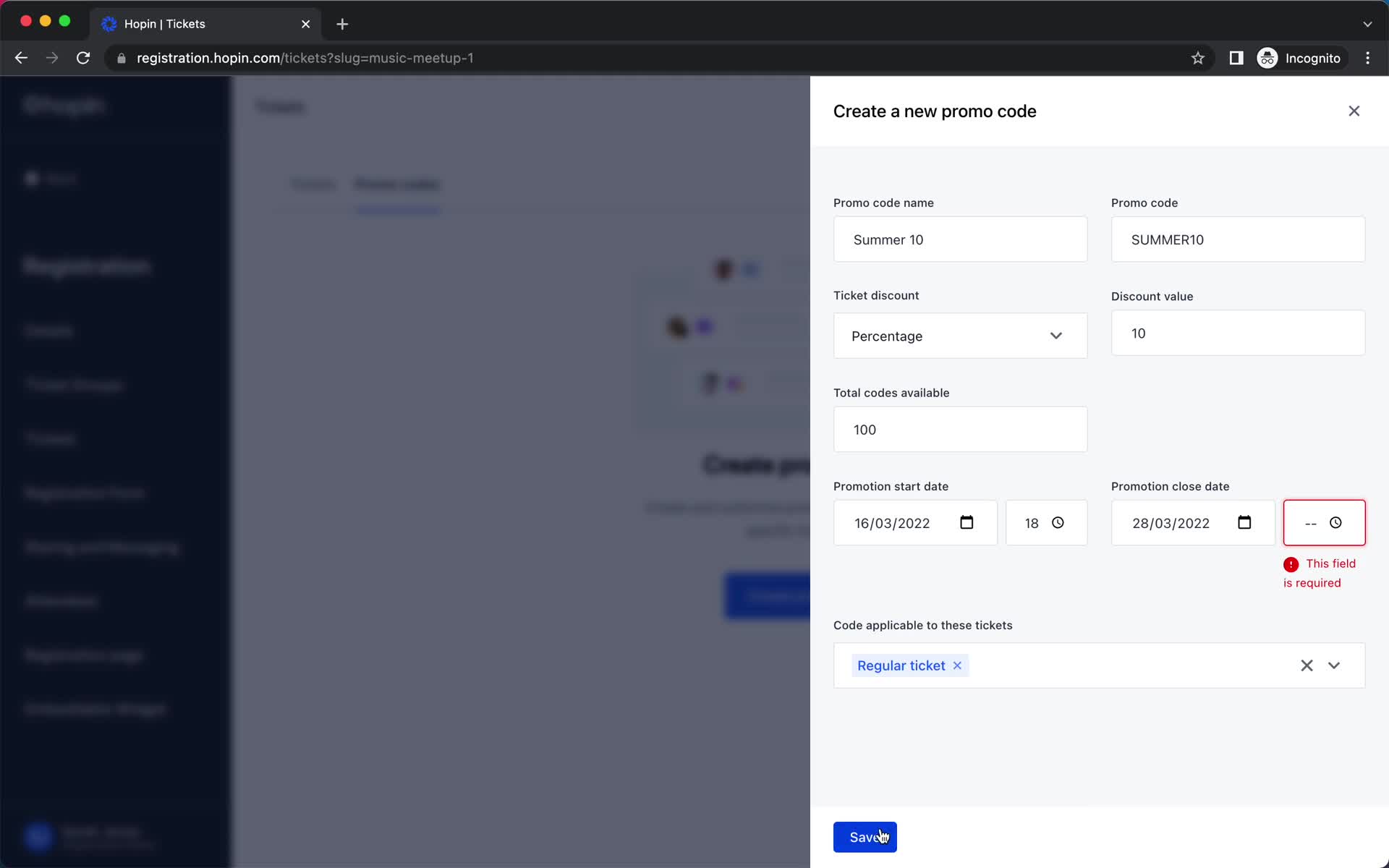Bookmark this page with star icon

[1197, 58]
